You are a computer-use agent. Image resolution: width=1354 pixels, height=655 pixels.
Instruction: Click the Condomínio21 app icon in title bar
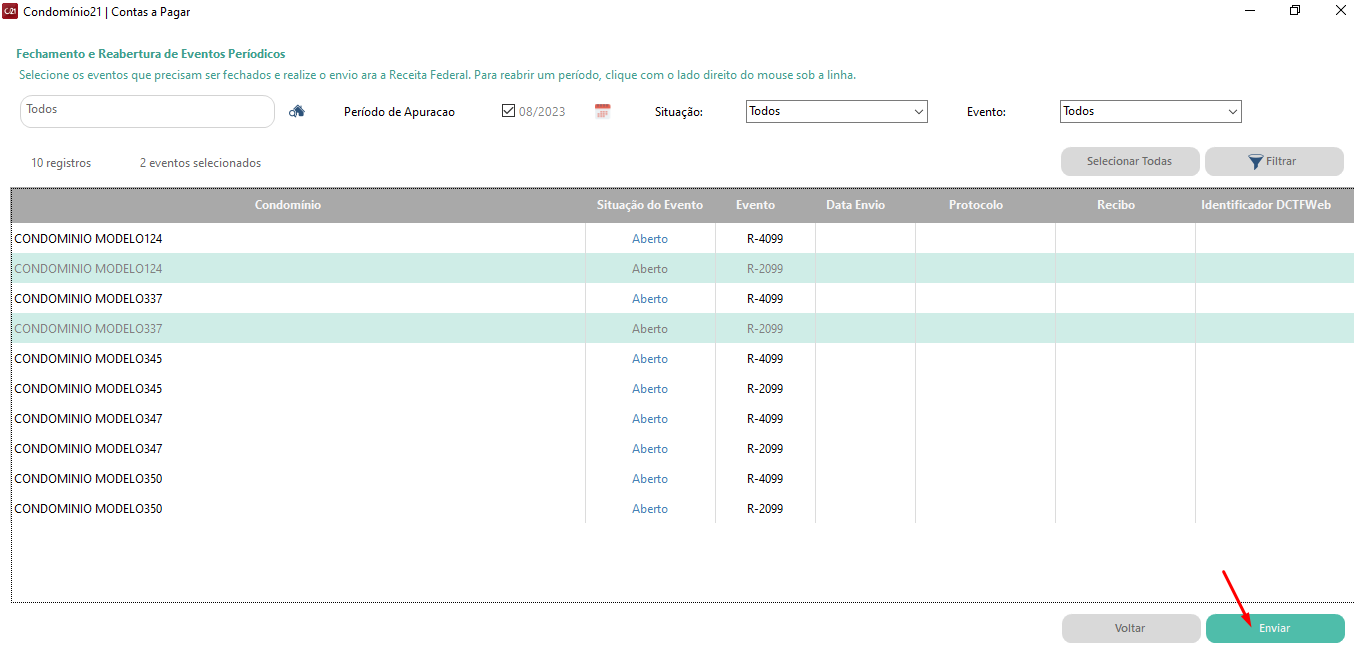(x=10, y=11)
